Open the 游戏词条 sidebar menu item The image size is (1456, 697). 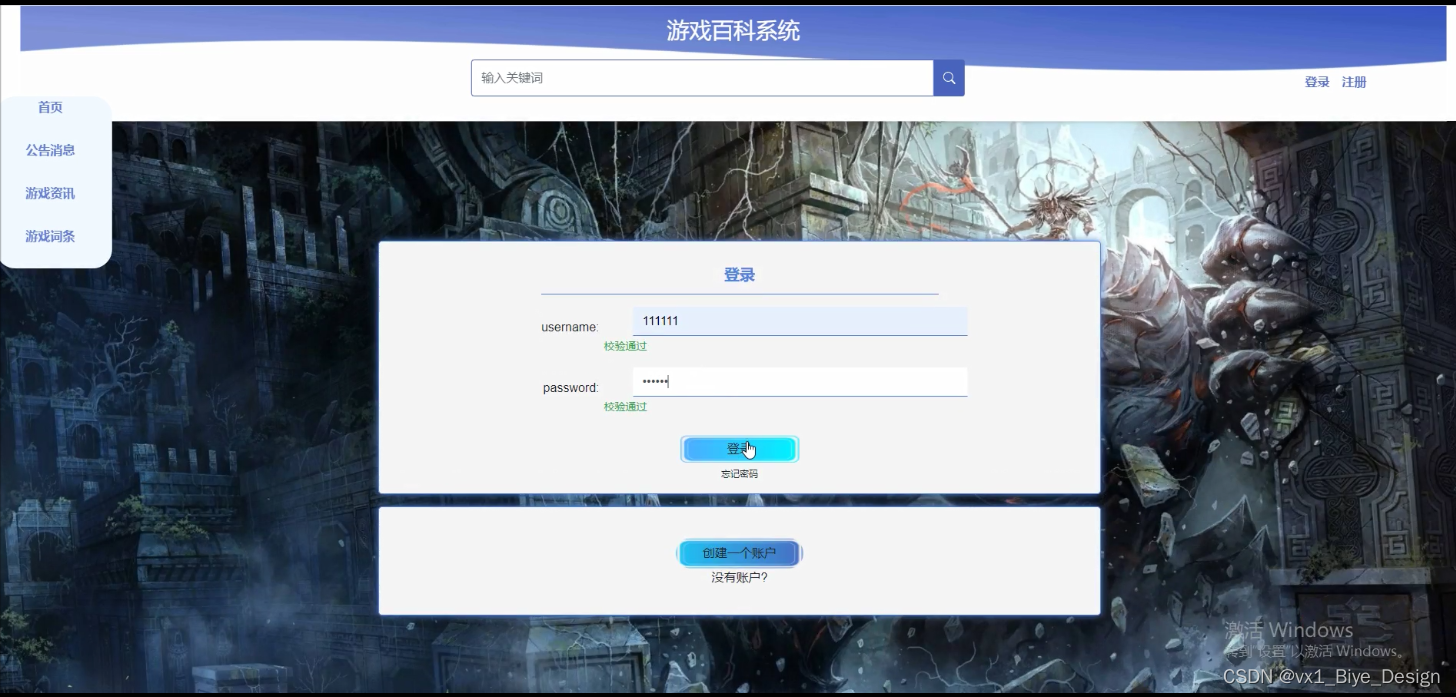(x=50, y=236)
